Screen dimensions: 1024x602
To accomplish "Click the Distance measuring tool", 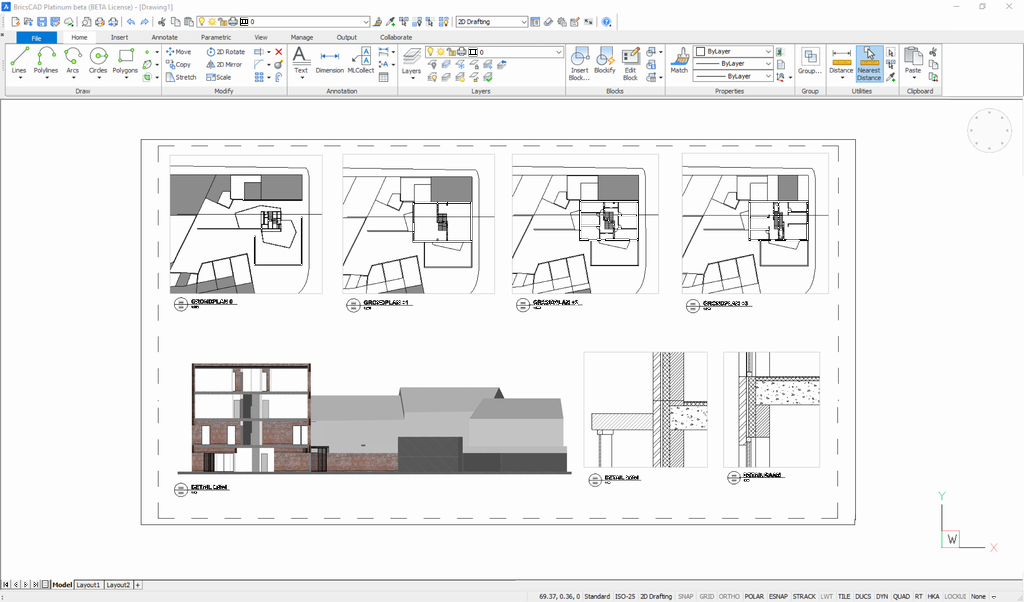I will tap(841, 60).
